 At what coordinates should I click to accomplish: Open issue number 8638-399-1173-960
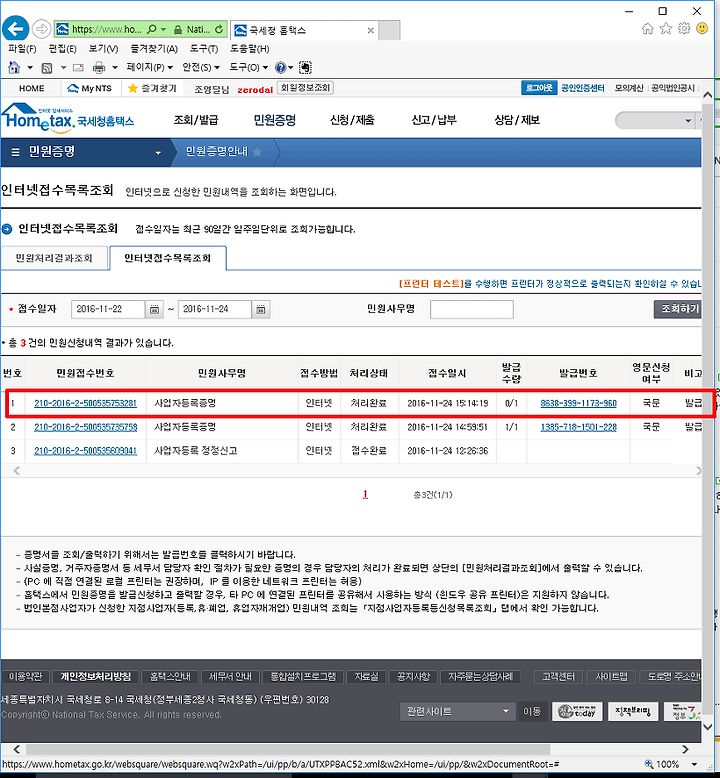tap(579, 403)
